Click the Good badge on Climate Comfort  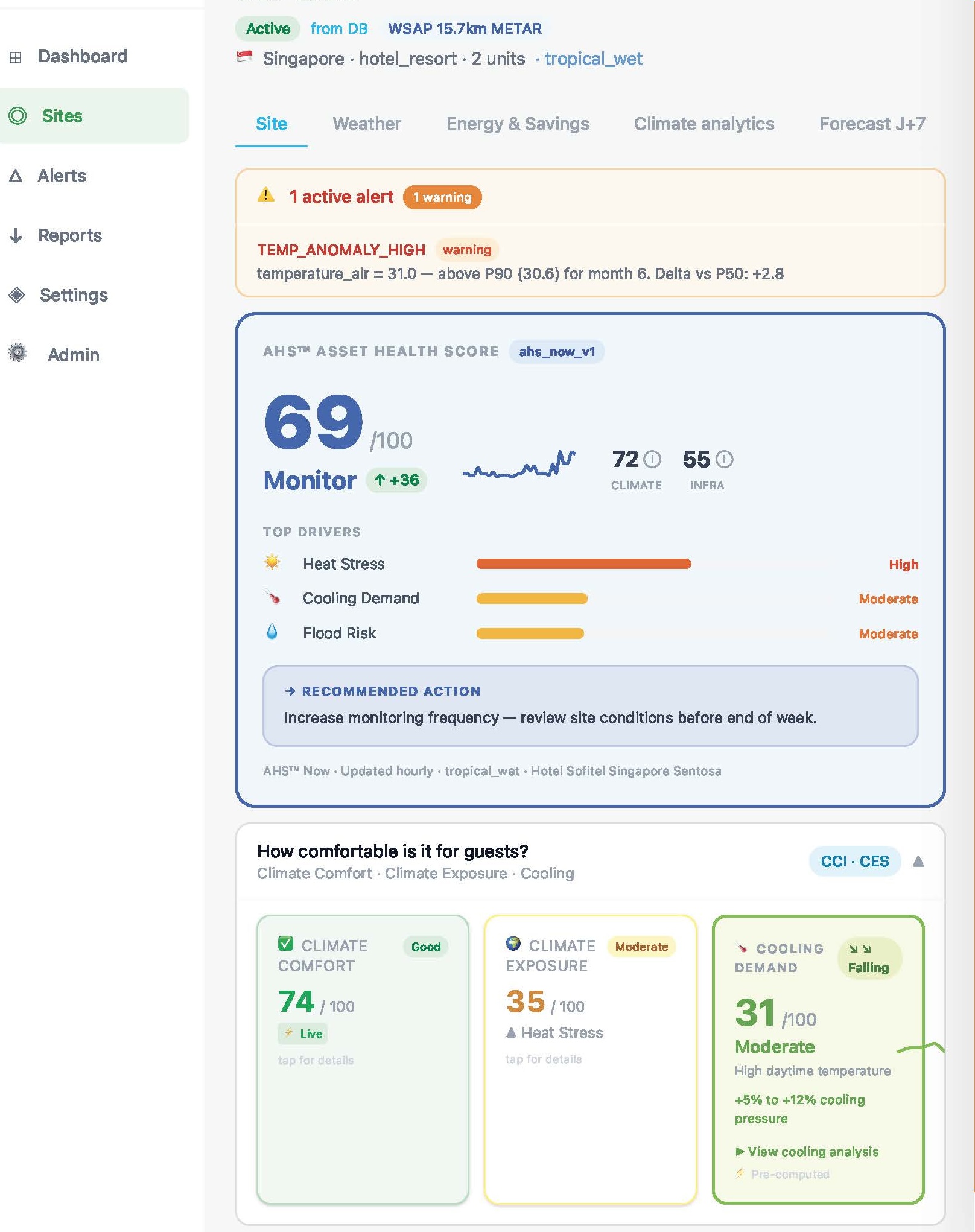click(426, 947)
